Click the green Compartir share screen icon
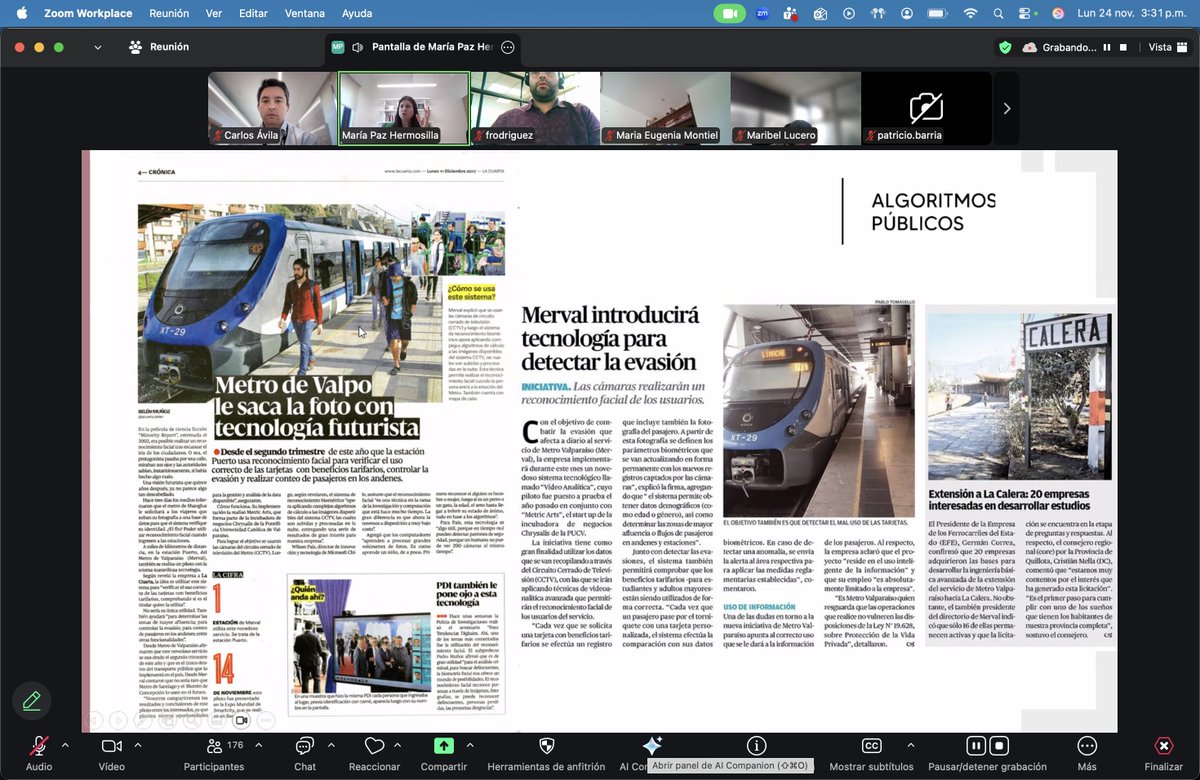 pyautogui.click(x=444, y=746)
